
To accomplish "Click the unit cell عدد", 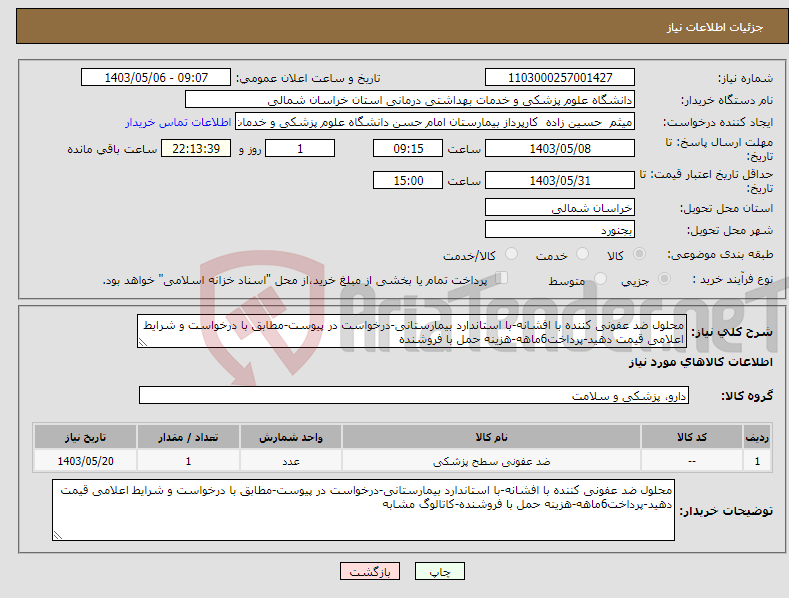I will [x=291, y=461].
